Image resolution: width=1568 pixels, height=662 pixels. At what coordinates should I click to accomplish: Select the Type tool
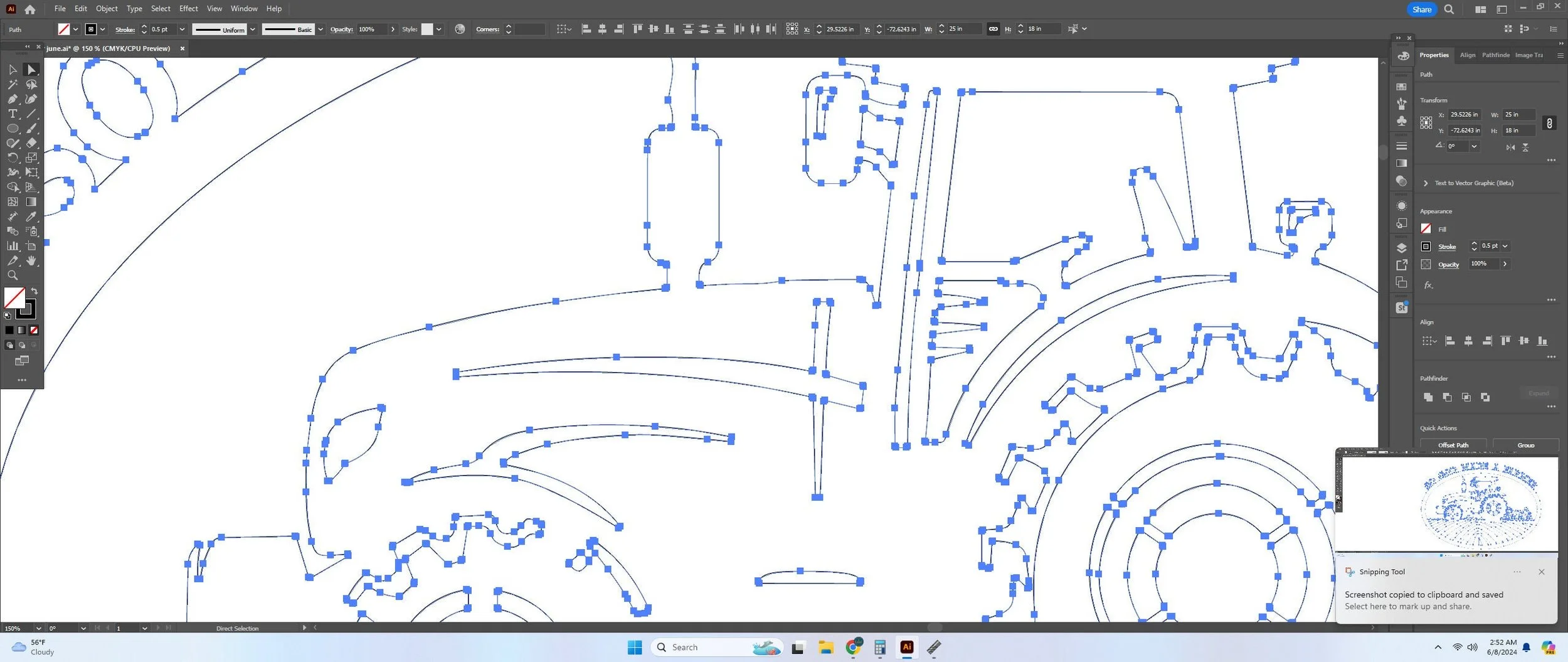coord(13,114)
